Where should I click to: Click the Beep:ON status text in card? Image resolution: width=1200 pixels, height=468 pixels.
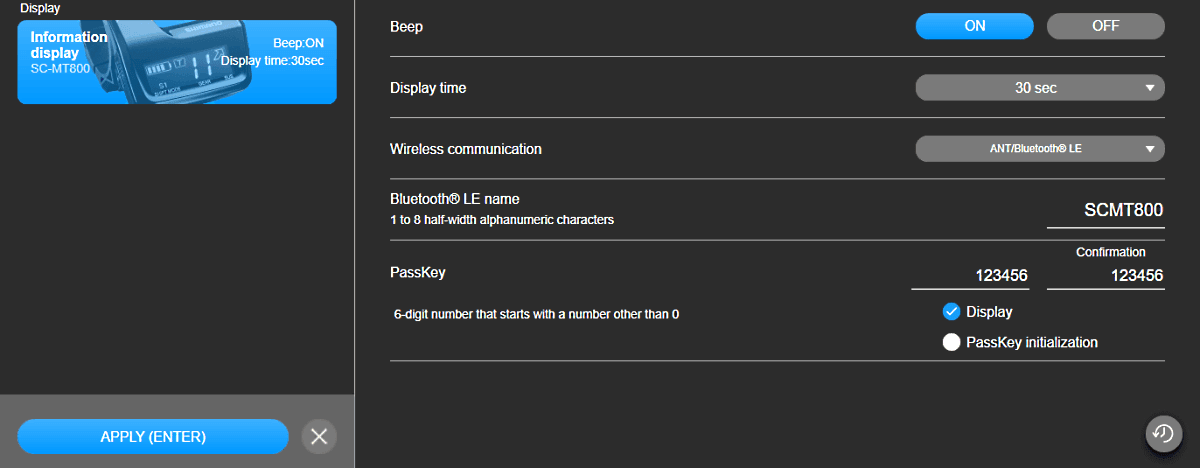(x=300, y=44)
